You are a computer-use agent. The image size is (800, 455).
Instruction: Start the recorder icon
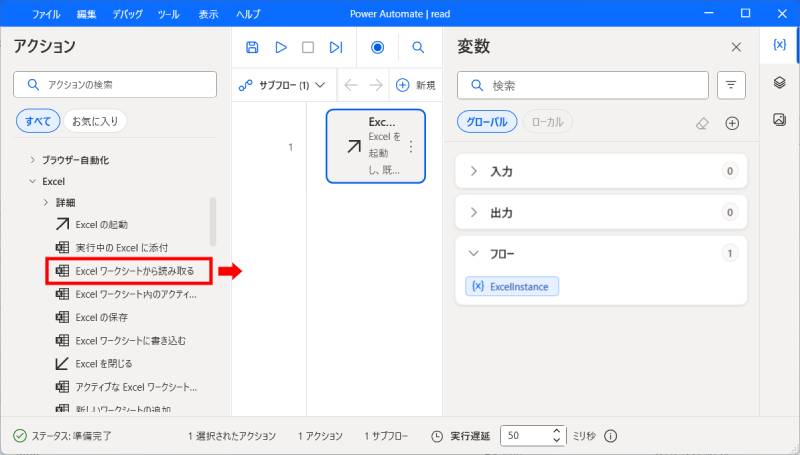(x=378, y=47)
